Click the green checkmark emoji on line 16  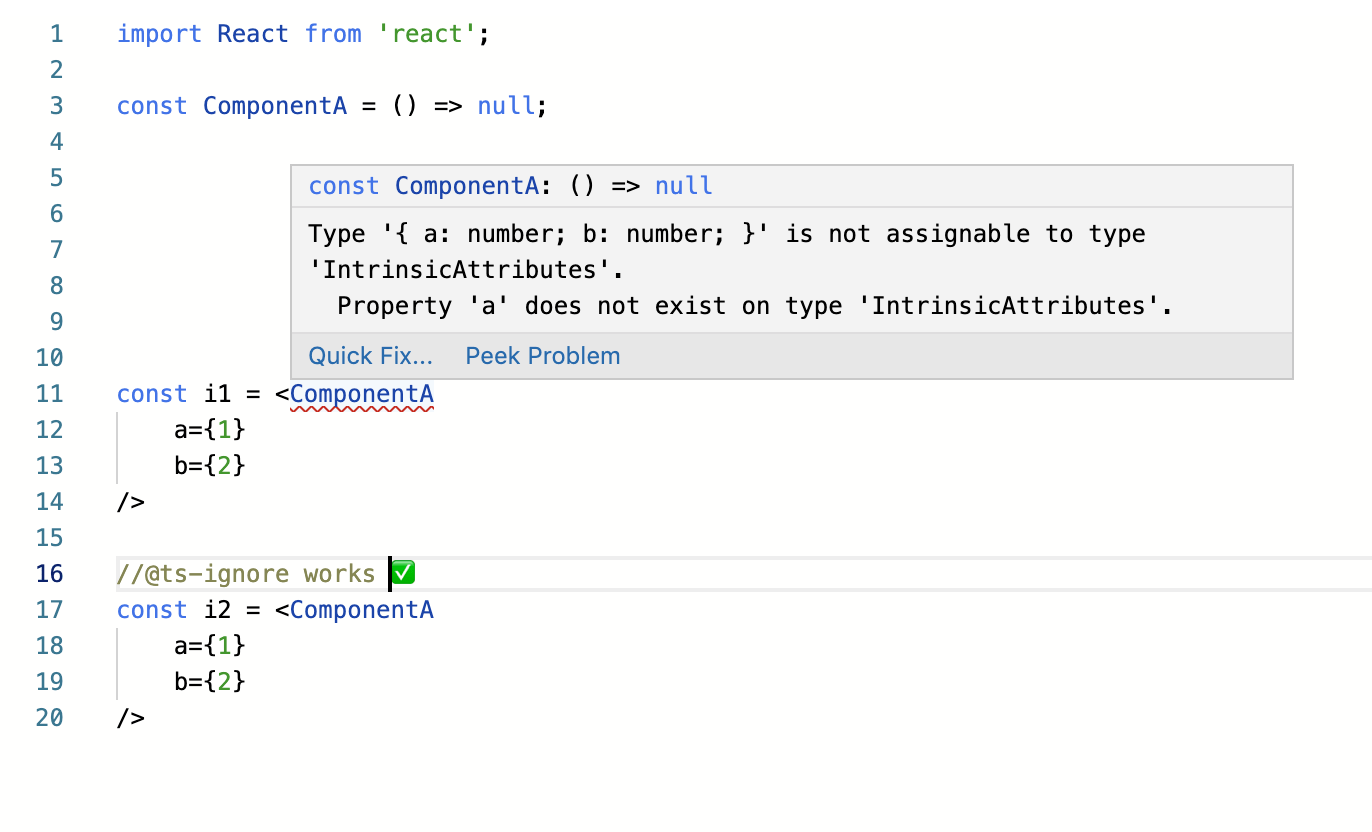click(401, 572)
